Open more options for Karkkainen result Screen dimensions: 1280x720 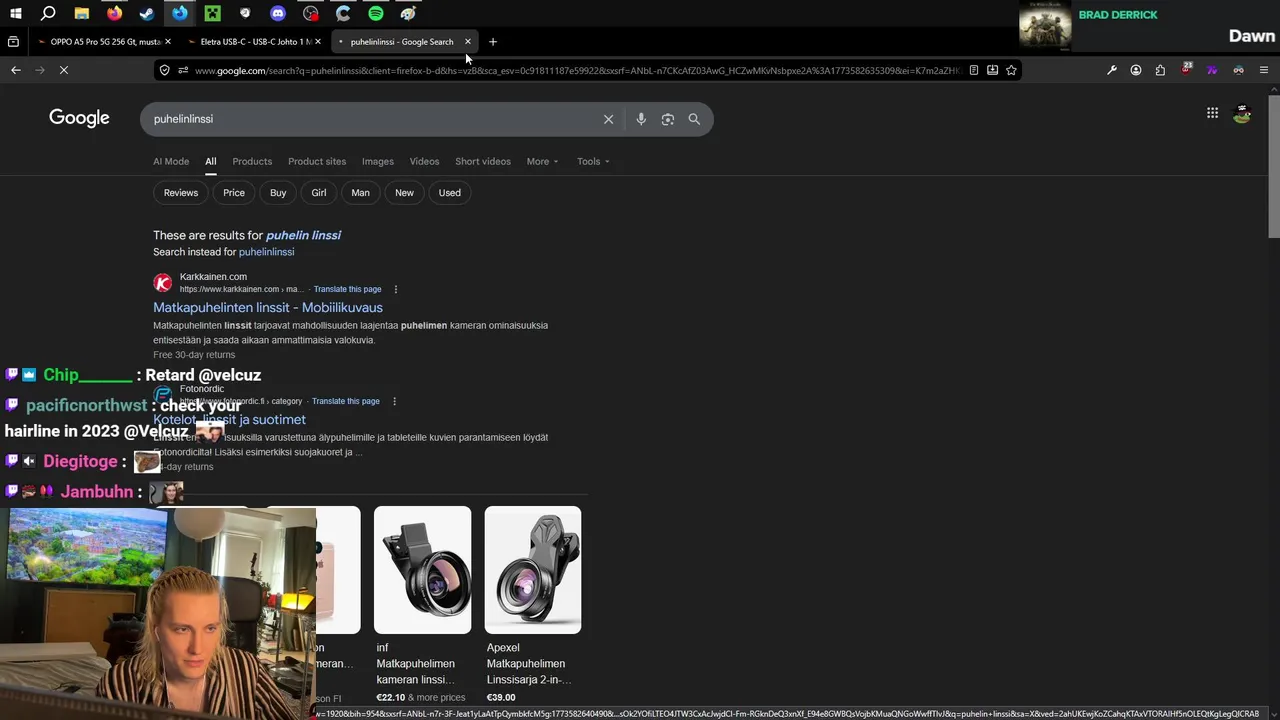pyautogui.click(x=395, y=289)
